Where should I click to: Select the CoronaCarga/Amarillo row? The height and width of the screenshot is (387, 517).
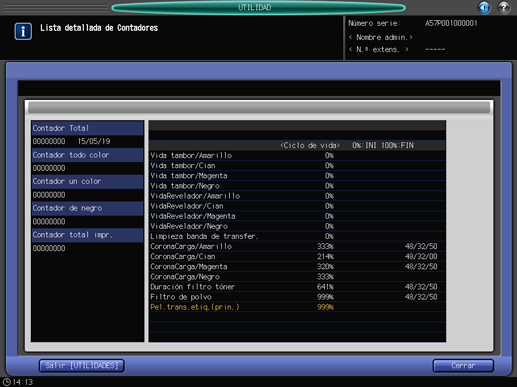click(x=297, y=246)
